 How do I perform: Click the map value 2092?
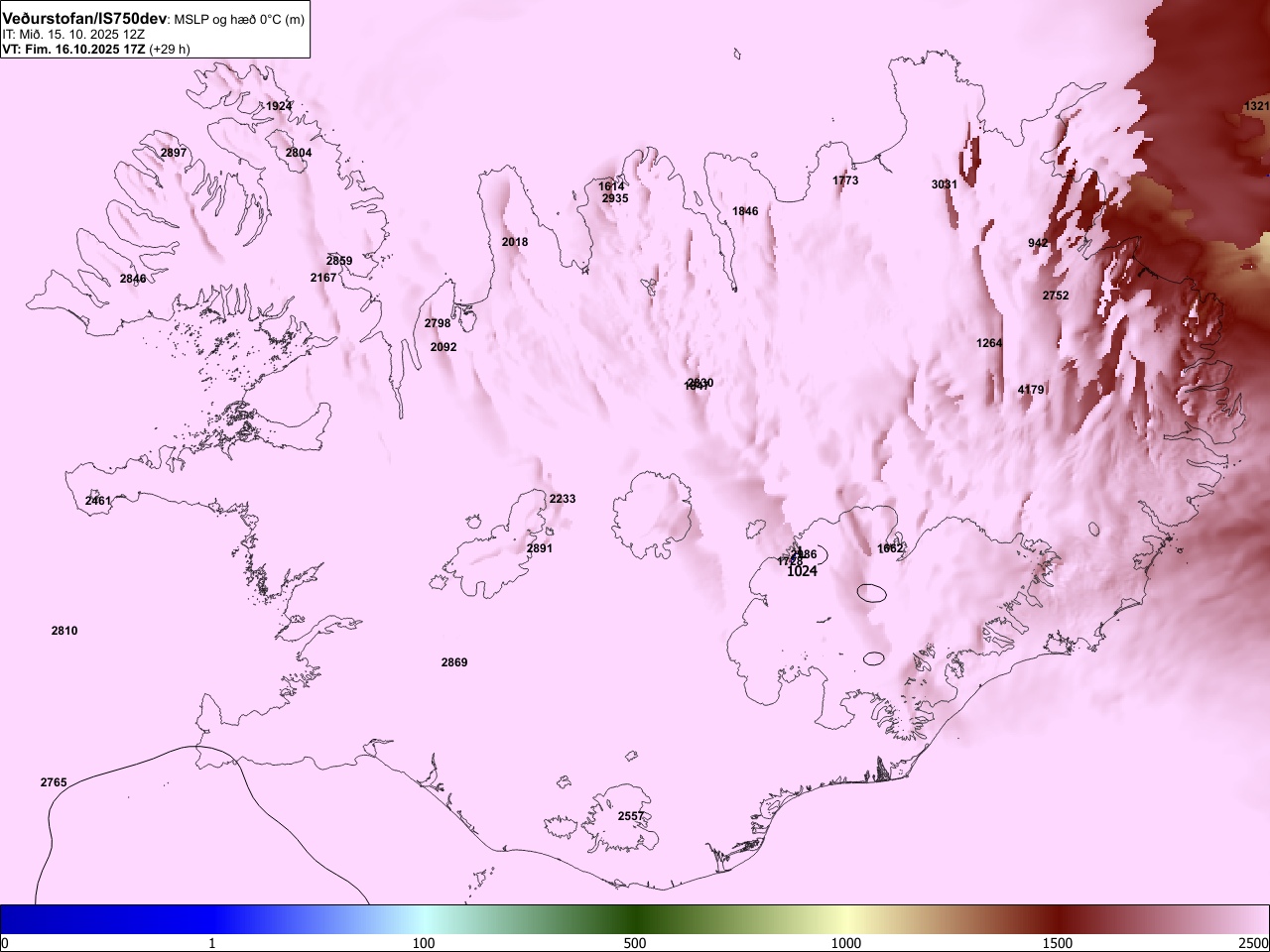click(x=444, y=347)
